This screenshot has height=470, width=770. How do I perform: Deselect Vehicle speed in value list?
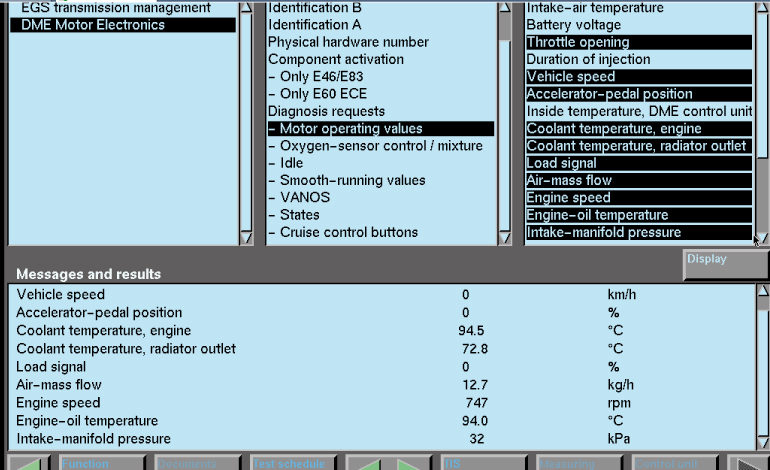point(639,77)
